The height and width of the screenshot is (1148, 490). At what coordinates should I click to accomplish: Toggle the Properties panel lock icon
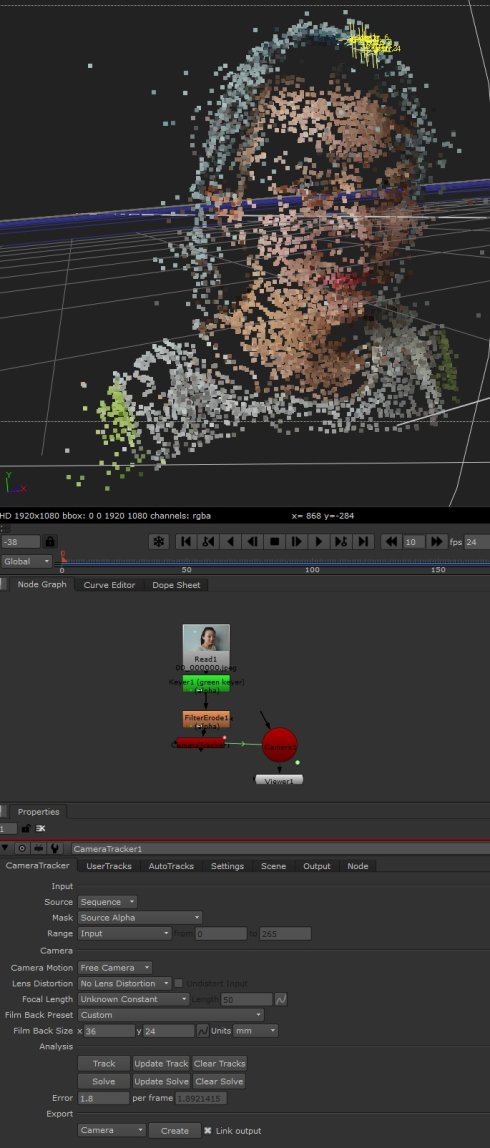26,828
